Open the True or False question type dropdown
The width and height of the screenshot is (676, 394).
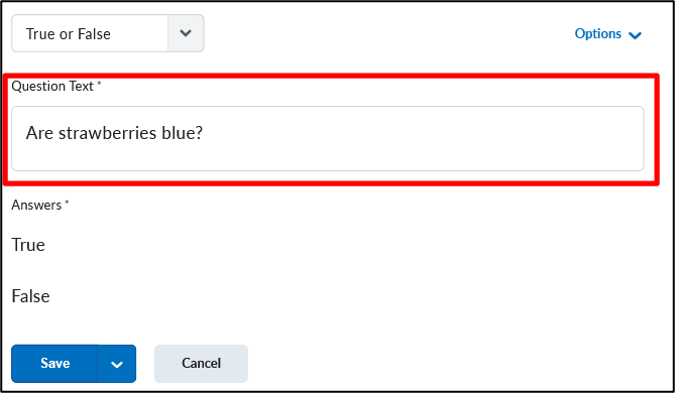[x=108, y=33]
